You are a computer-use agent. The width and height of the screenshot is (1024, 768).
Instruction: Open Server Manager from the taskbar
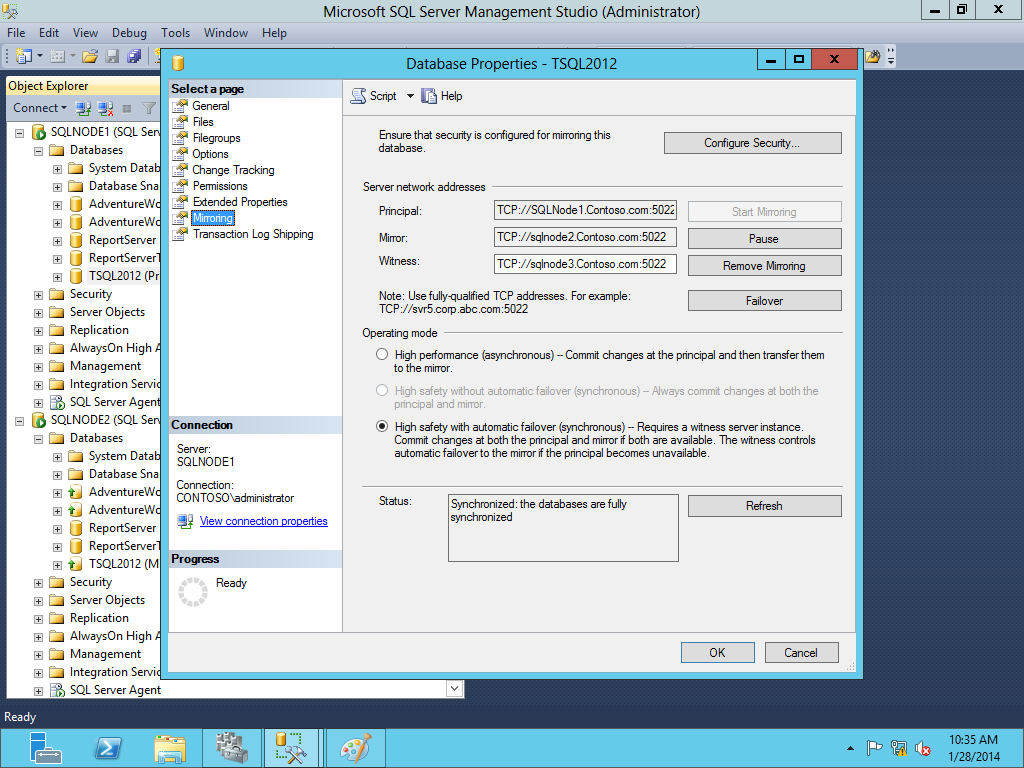(x=45, y=748)
